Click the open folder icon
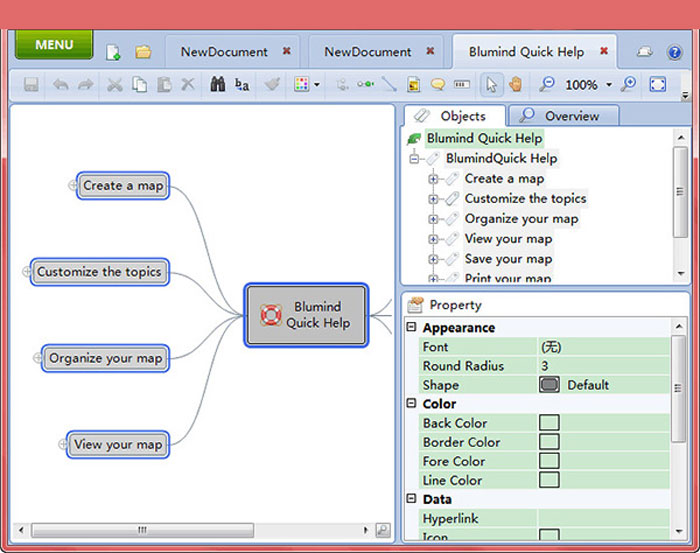Image resolution: width=700 pixels, height=553 pixels. (x=143, y=52)
